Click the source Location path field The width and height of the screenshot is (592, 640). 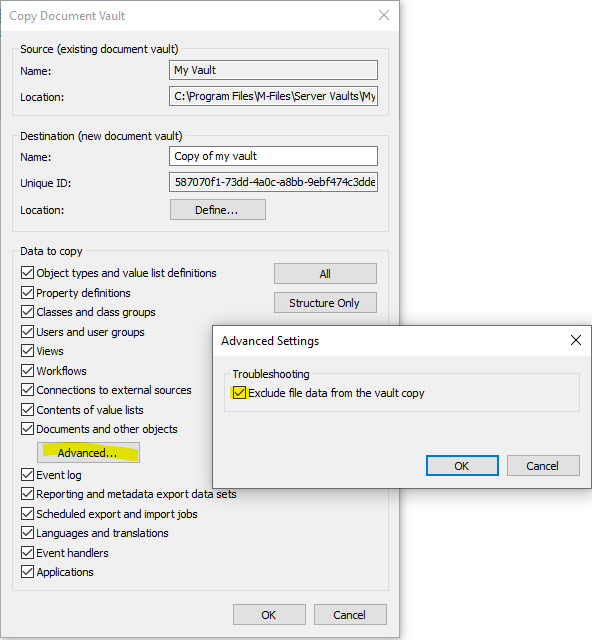(x=273, y=96)
